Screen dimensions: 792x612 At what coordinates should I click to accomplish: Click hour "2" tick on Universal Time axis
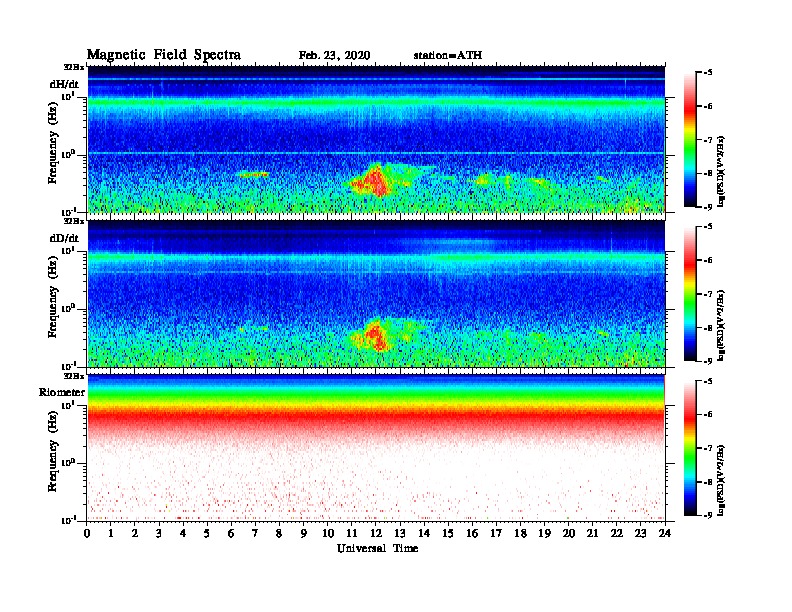[x=135, y=534]
